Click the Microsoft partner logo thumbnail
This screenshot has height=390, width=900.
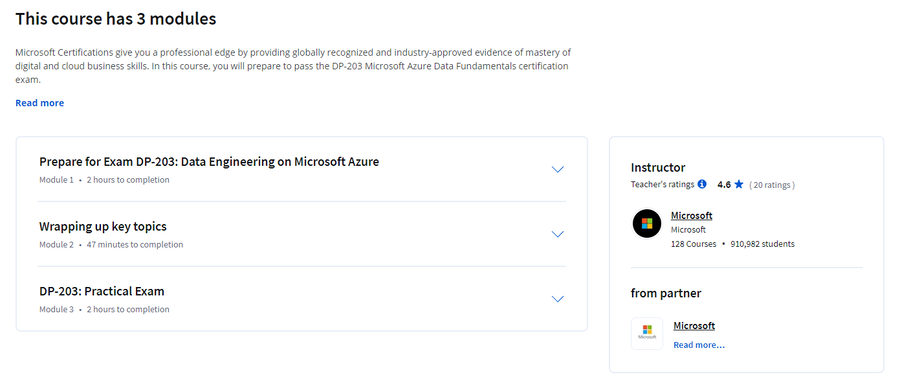click(x=647, y=333)
